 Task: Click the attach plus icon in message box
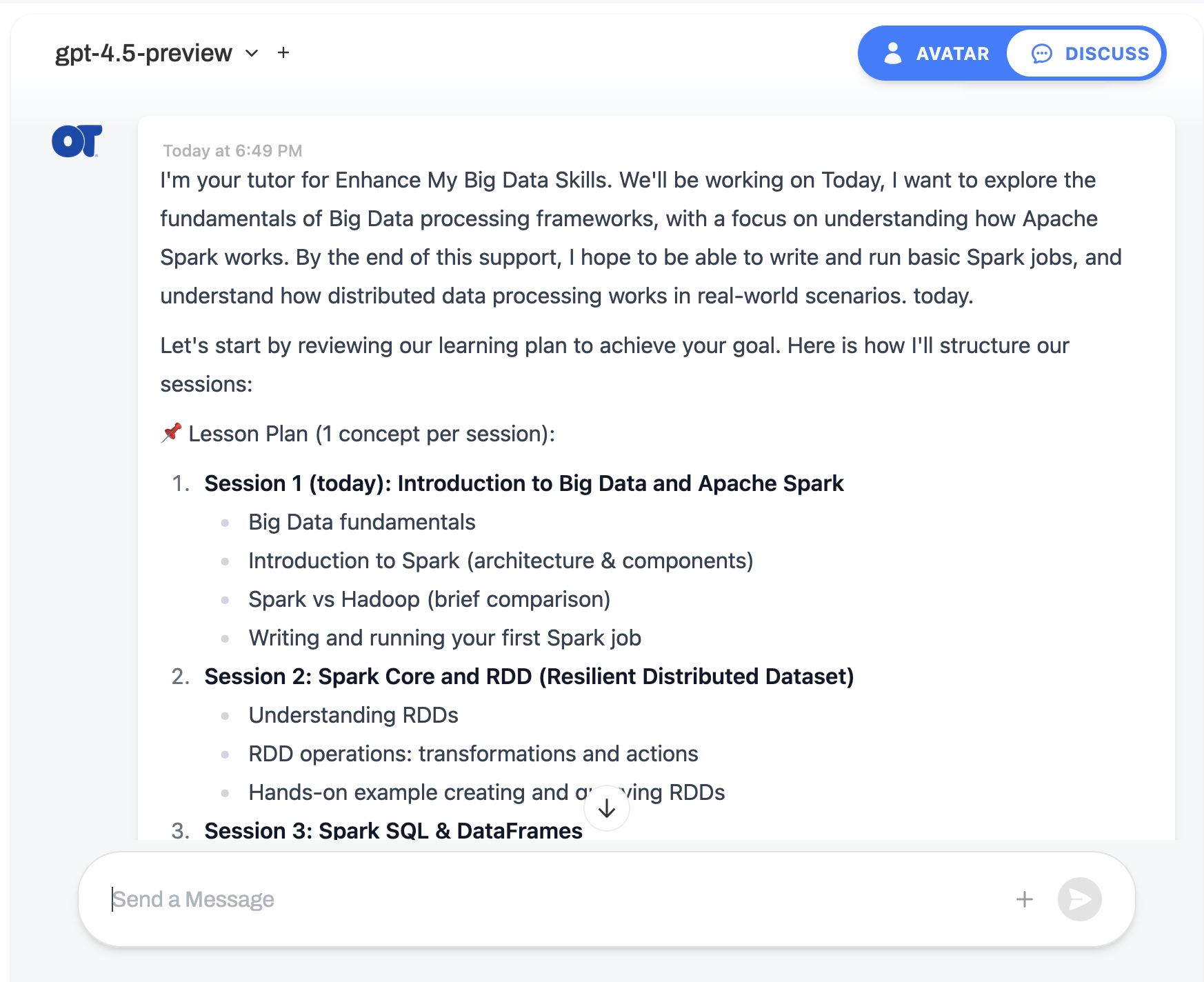(1025, 899)
